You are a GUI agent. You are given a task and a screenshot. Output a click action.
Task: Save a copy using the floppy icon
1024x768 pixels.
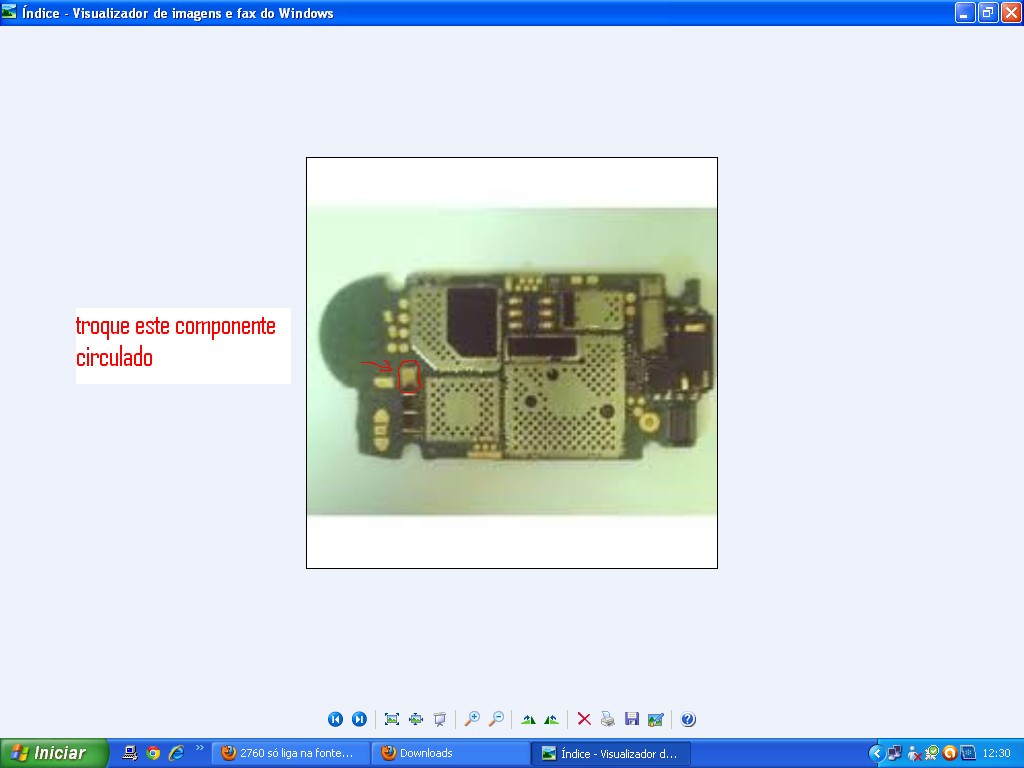click(632, 719)
